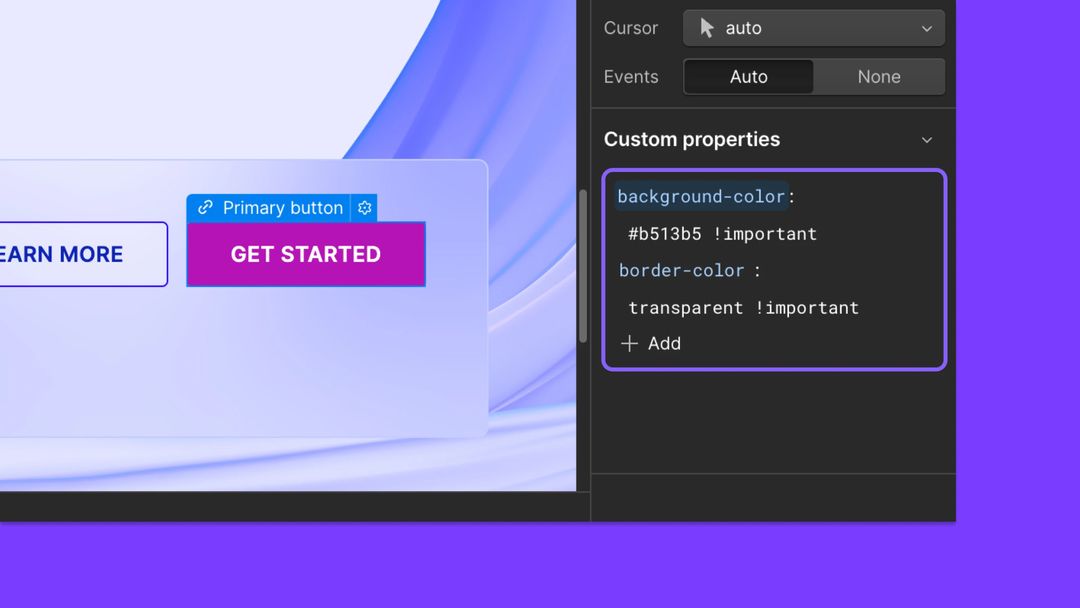Edit the #b513b5 background-color value
Screen dimensions: 1080x608
click(x=722, y=234)
